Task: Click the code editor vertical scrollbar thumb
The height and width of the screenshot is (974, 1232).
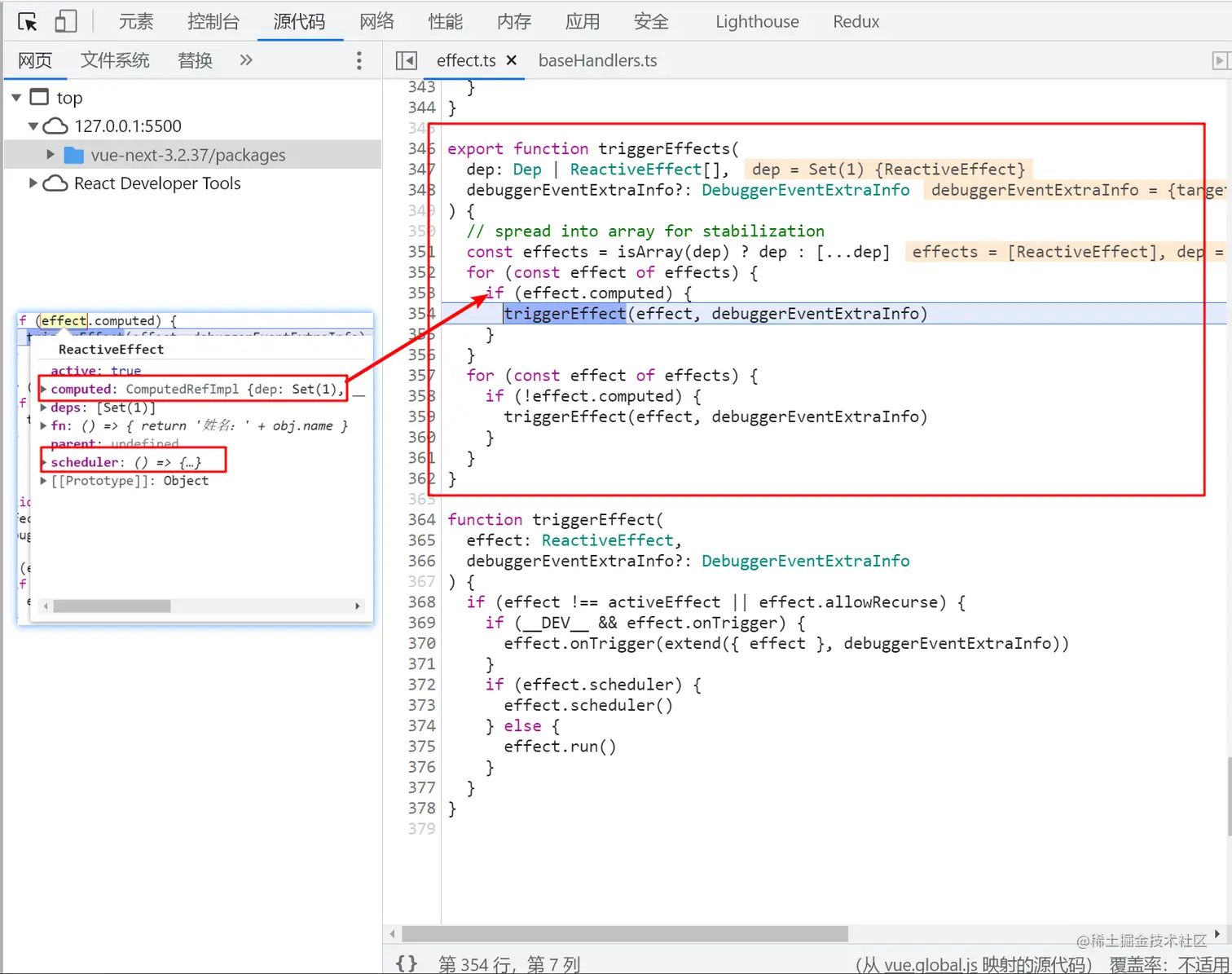Action: pos(1229,796)
